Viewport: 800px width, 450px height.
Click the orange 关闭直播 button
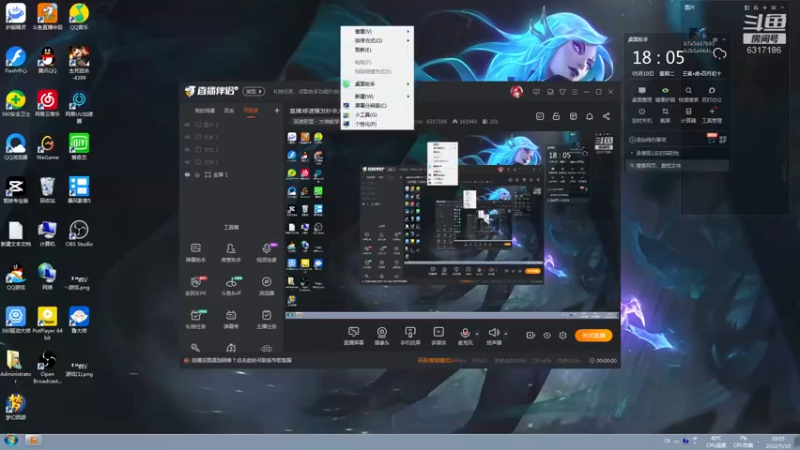pos(593,335)
